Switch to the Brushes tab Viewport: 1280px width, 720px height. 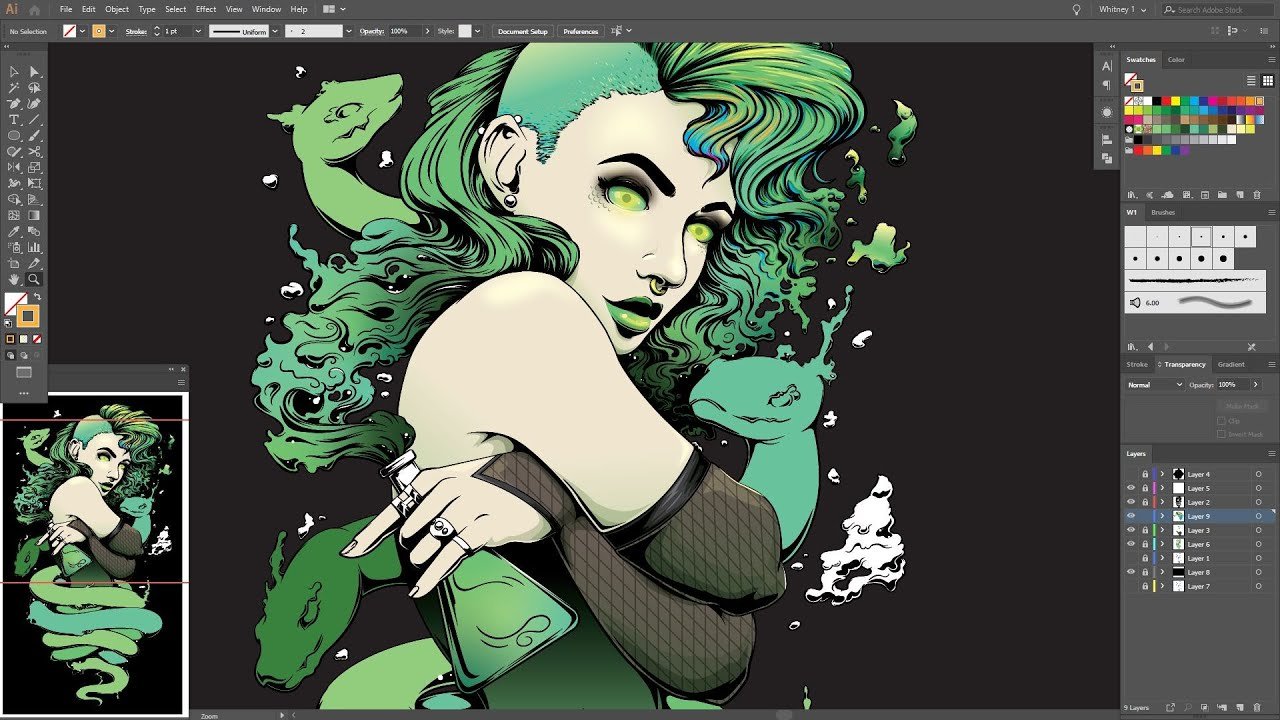click(1163, 213)
